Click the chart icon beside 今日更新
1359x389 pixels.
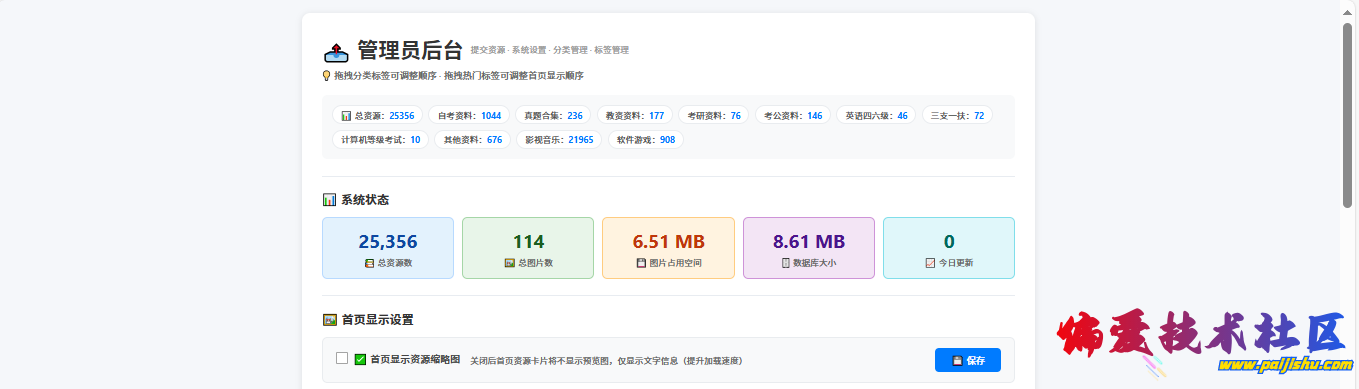(x=930, y=263)
